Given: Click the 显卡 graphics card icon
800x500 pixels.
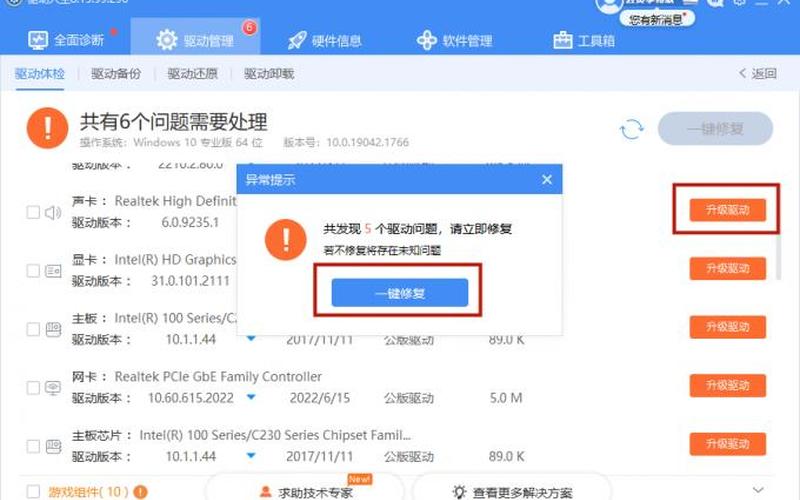Looking at the screenshot, I should 53,270.
